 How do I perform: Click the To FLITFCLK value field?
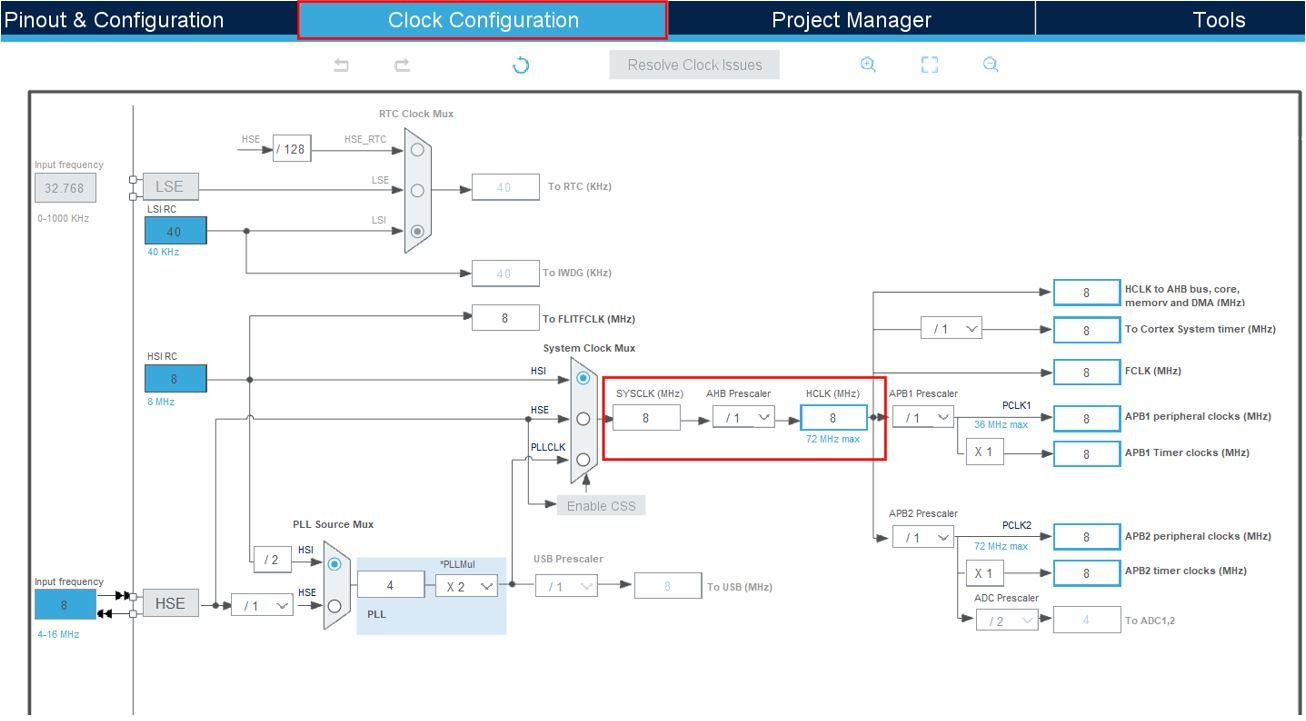(x=505, y=318)
